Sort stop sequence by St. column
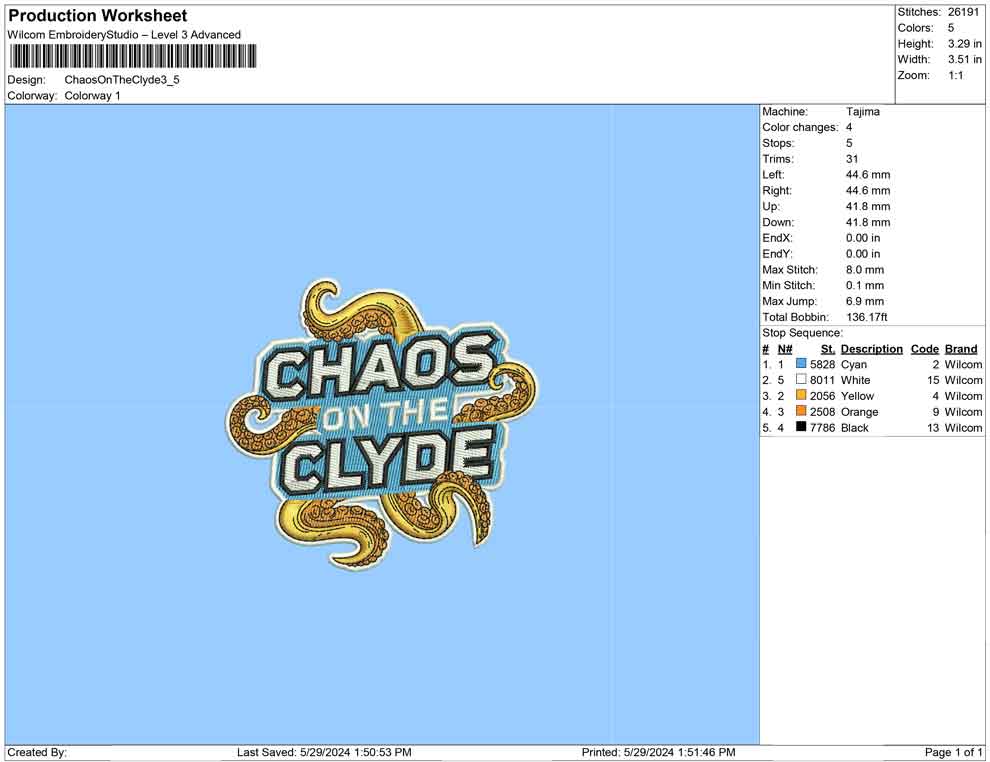 click(827, 348)
